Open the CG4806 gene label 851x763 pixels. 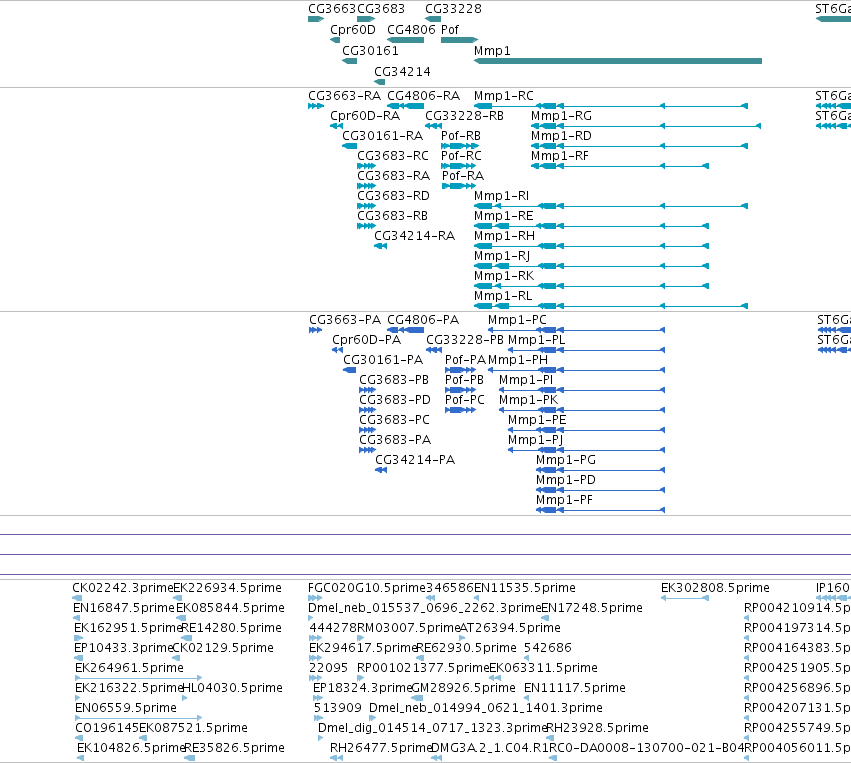[411, 30]
